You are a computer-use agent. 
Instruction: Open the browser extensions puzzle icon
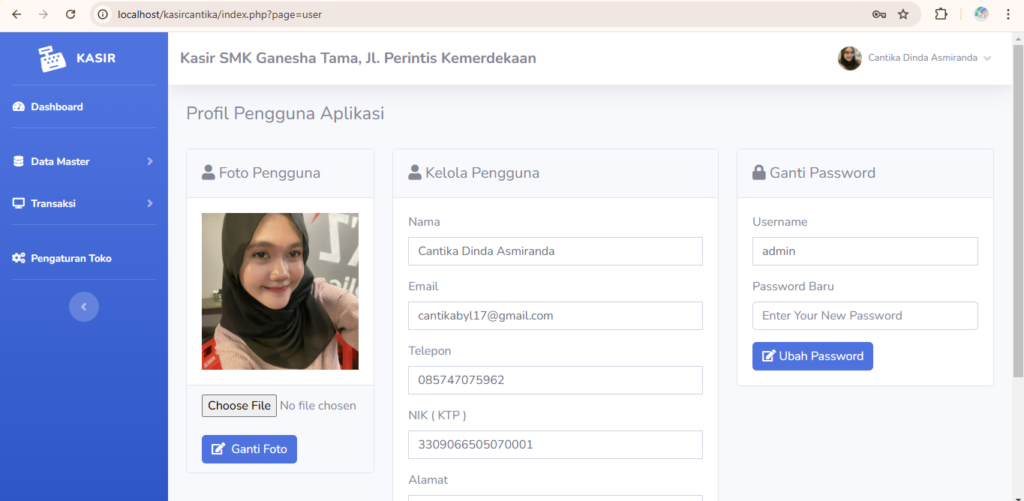(940, 14)
